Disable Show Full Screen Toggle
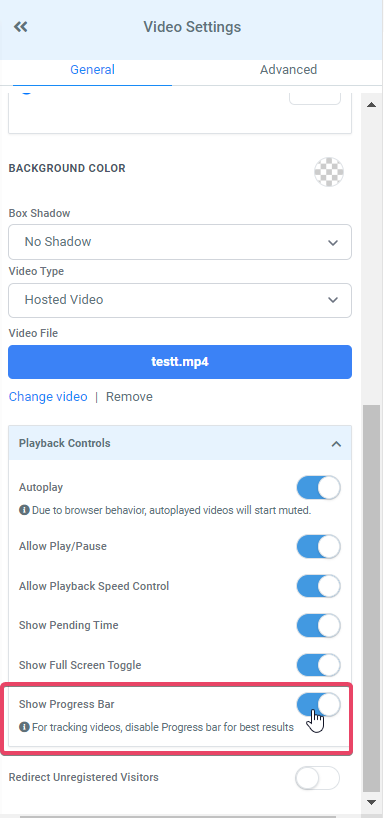Screen dimensions: 384x818 tap(318, 665)
